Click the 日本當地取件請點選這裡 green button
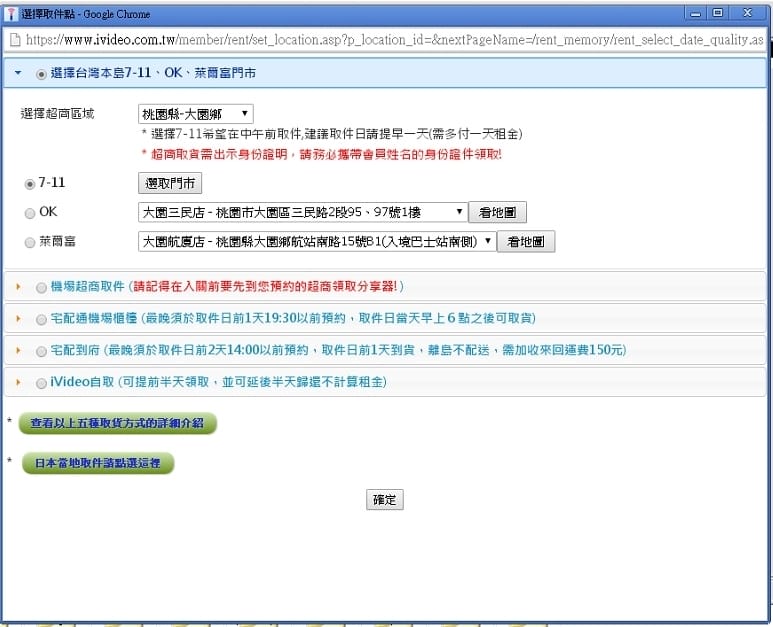The width and height of the screenshot is (773, 627). click(x=98, y=463)
